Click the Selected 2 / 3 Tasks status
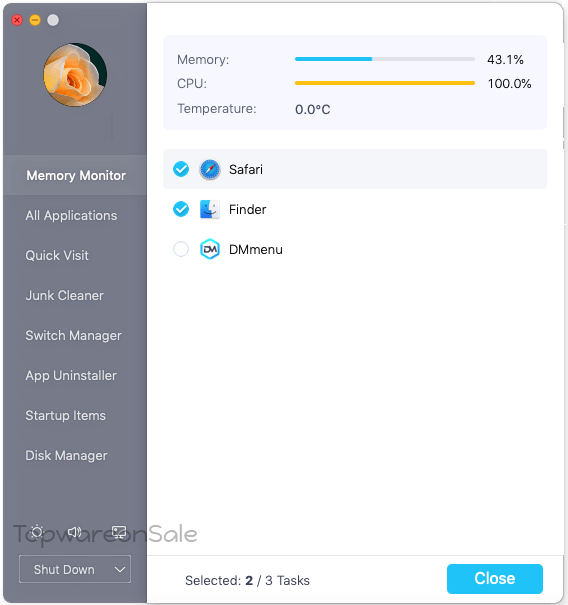This screenshot has width=568, height=605. (x=247, y=580)
